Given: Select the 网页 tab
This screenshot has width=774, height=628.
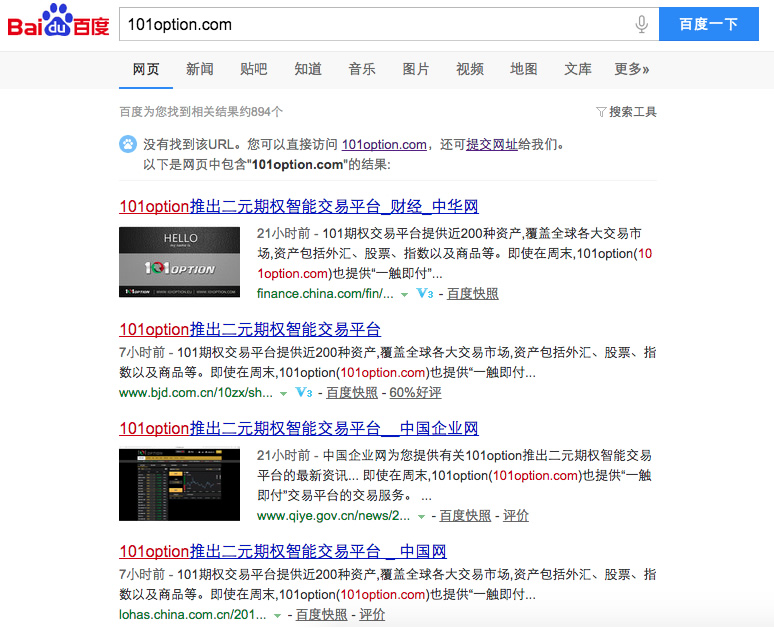Looking at the screenshot, I should pos(146,69).
